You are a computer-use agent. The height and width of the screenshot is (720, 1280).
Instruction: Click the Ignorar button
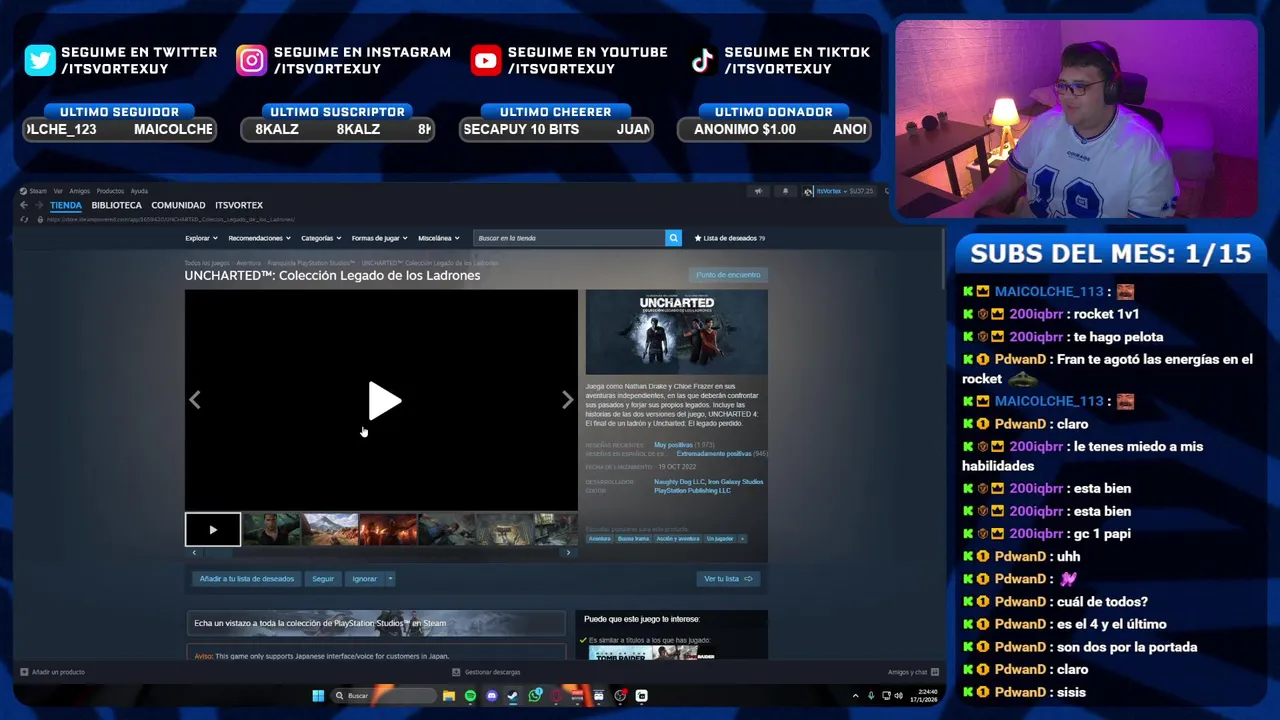point(365,579)
